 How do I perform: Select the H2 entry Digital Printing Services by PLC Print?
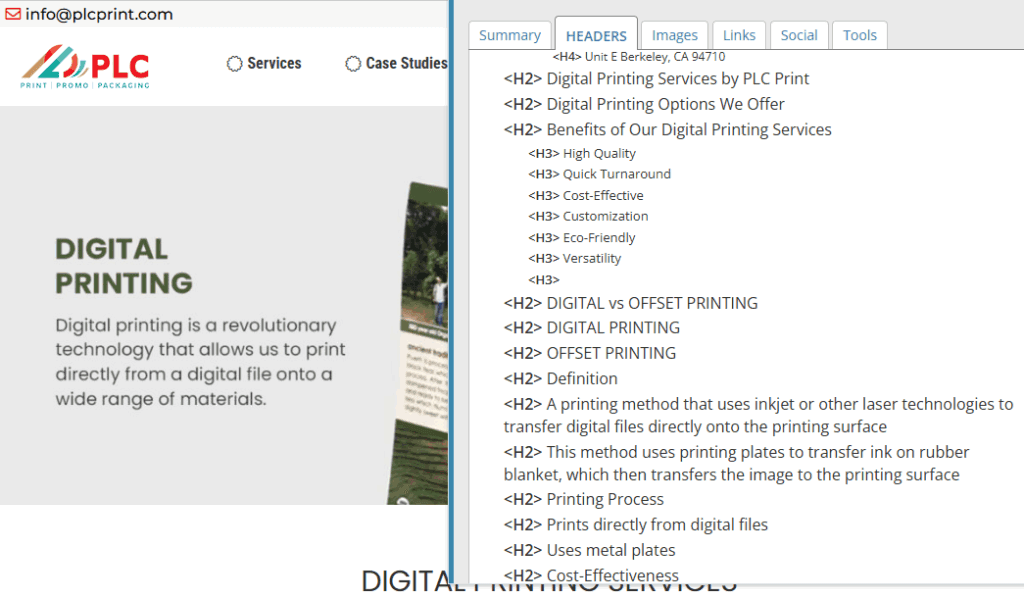coord(677,78)
